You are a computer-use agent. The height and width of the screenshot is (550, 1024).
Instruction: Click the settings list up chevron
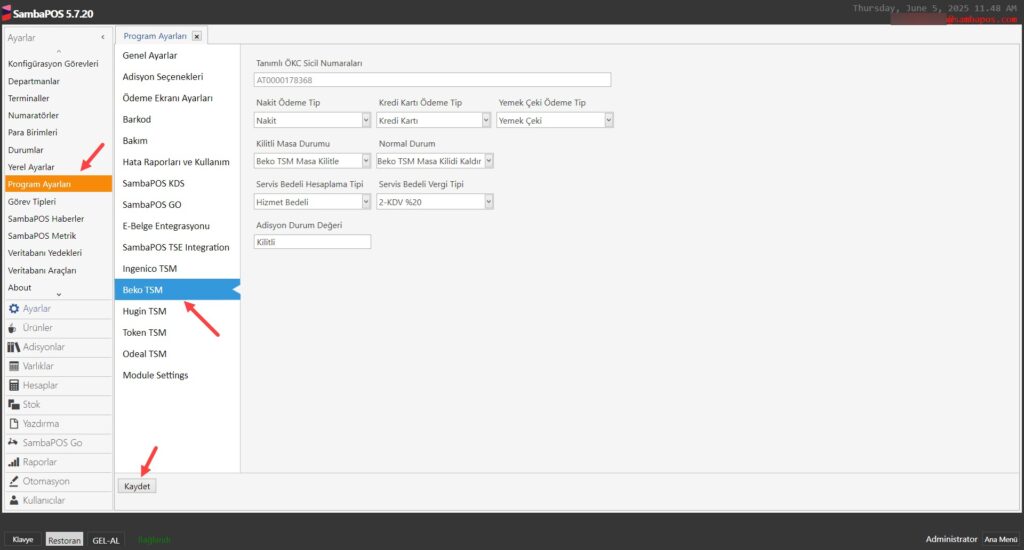(59, 51)
